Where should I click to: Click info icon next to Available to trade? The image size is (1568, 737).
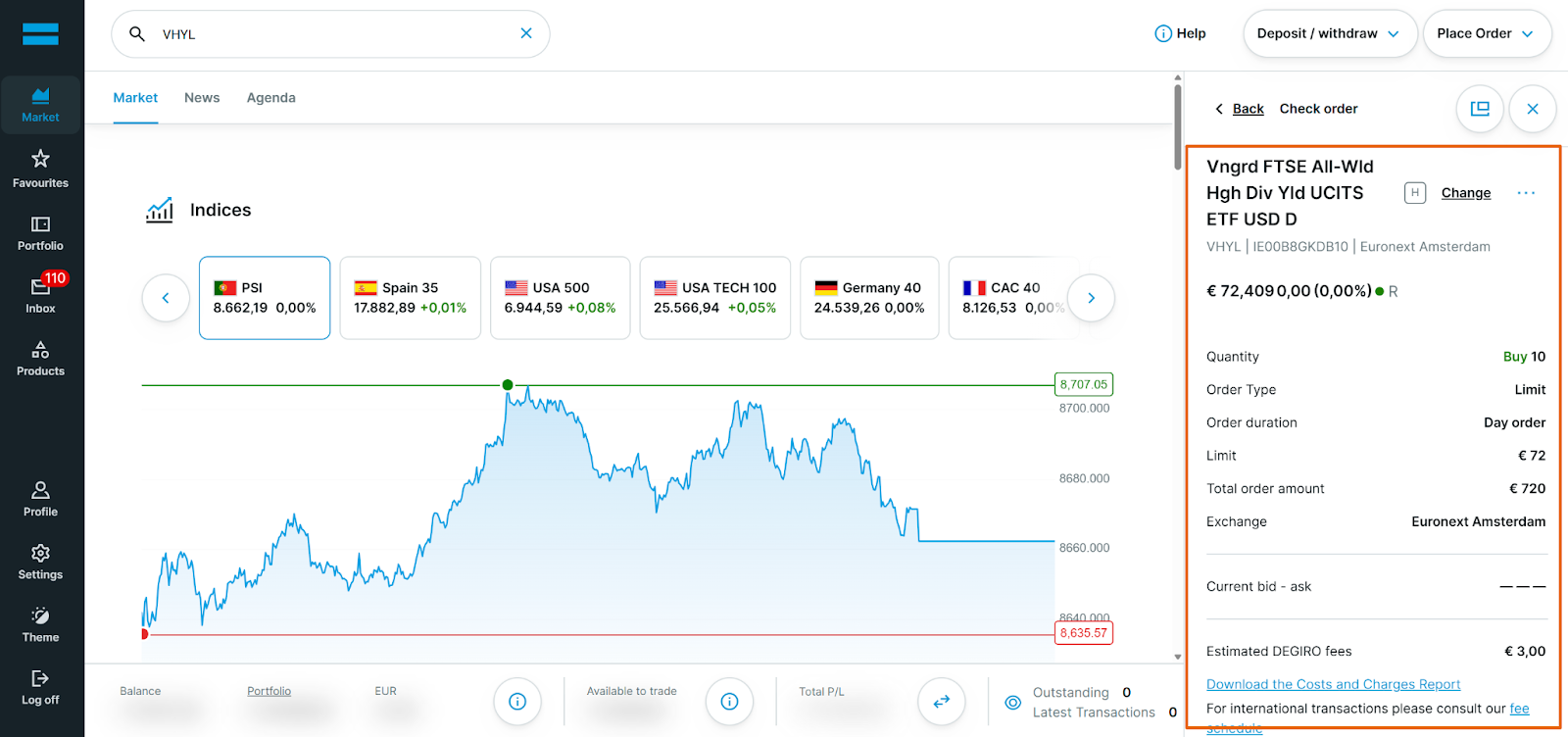729,702
